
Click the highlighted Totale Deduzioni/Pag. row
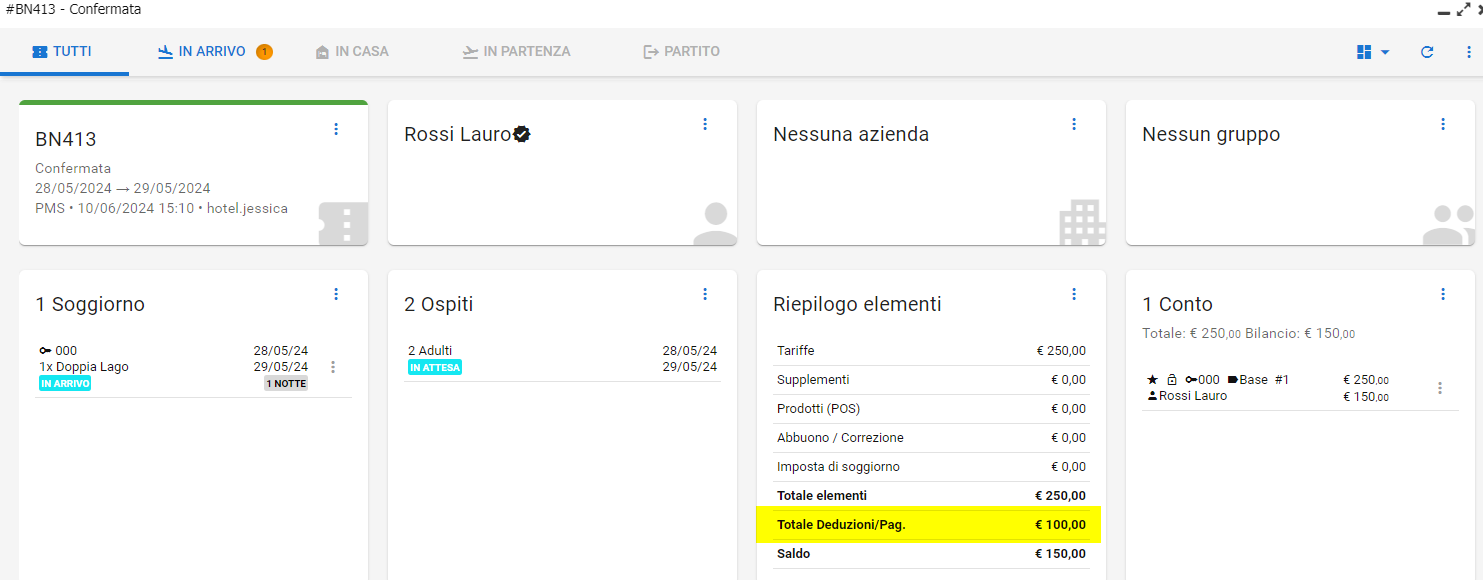tap(928, 524)
